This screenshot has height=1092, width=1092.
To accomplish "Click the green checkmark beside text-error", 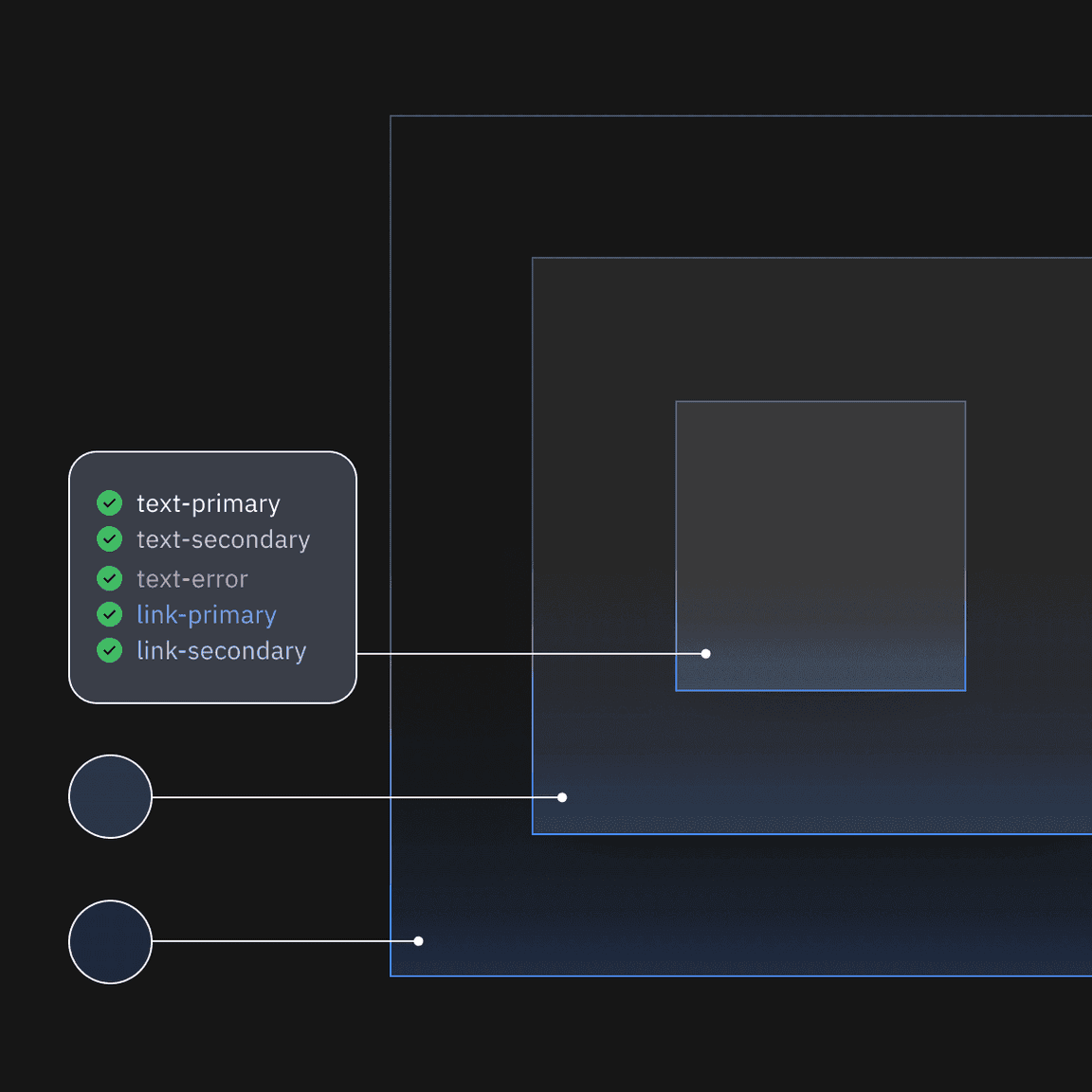I will coord(109,578).
